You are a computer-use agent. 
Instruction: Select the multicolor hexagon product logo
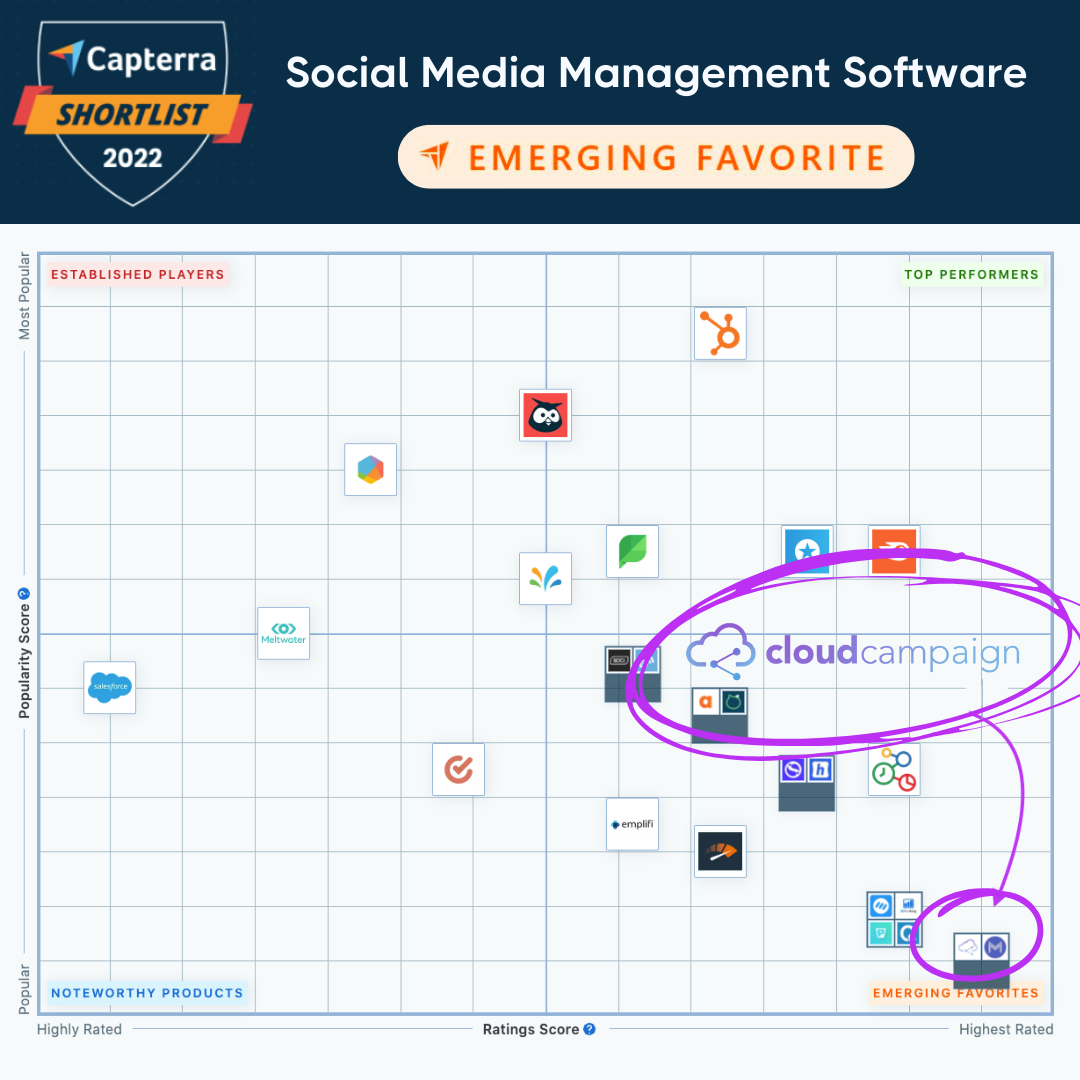coord(371,470)
